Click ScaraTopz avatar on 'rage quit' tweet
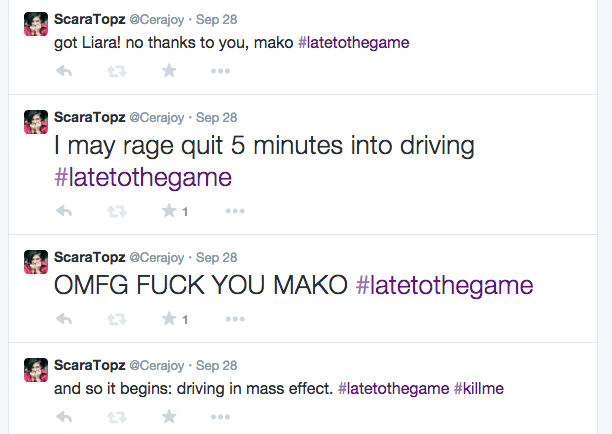The width and height of the screenshot is (612, 434). (x=36, y=123)
